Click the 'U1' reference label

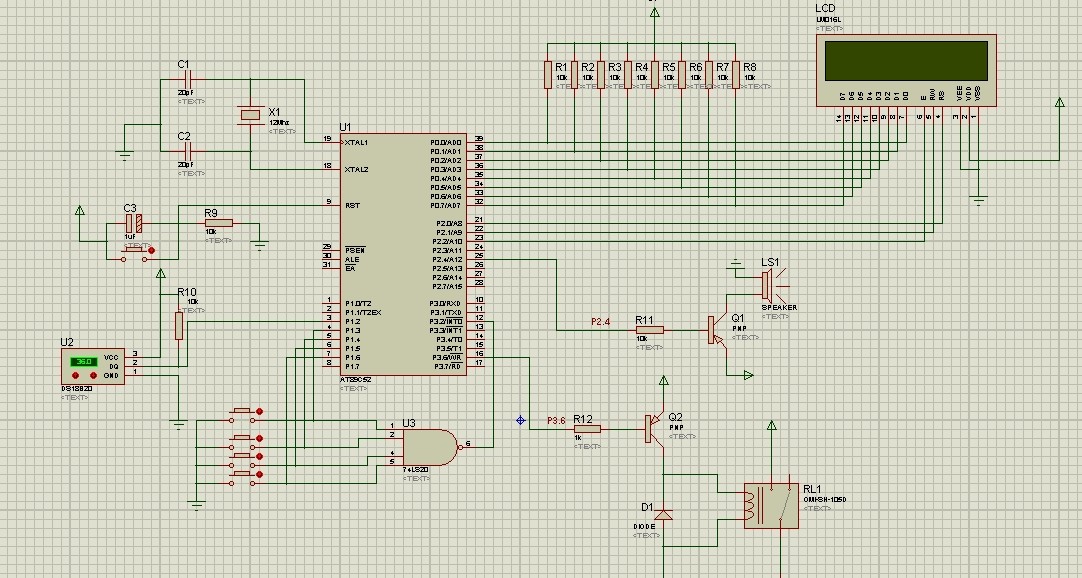pyautogui.click(x=345, y=127)
